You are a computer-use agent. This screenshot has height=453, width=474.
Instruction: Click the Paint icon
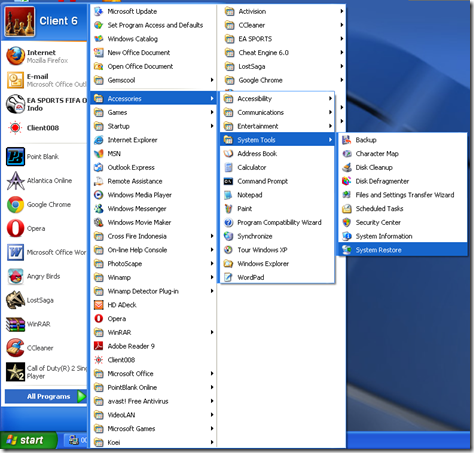tap(228, 209)
